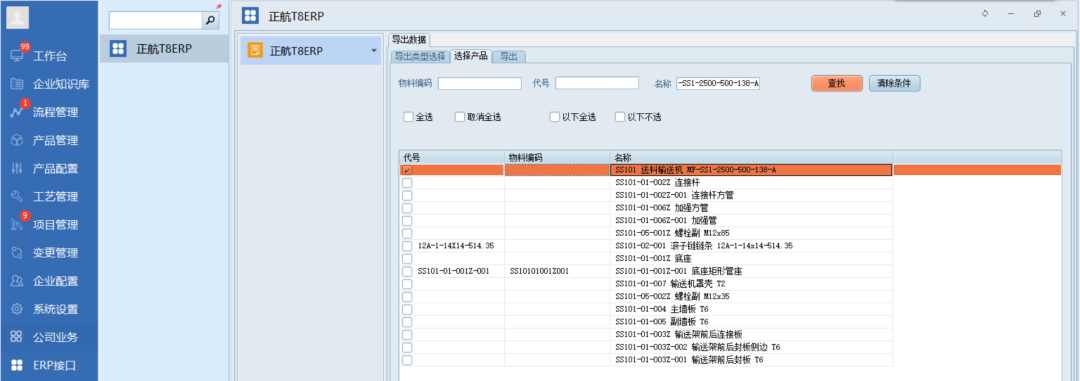The width and height of the screenshot is (1080, 381).
Task: Check the 底座矩形管座 row checkbox
Action: click(x=408, y=271)
